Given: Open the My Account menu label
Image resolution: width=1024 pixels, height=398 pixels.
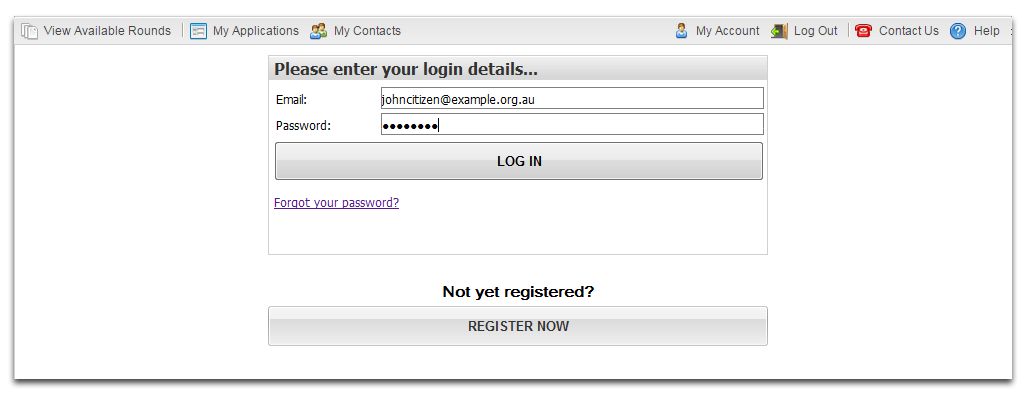Looking at the screenshot, I should click(x=728, y=31).
